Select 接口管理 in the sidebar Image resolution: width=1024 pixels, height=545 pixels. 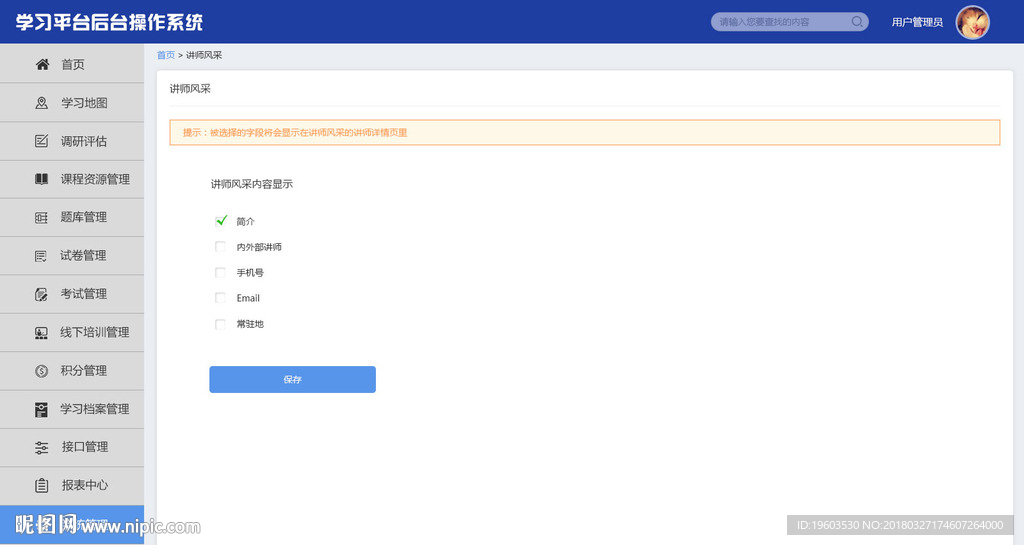point(72,447)
